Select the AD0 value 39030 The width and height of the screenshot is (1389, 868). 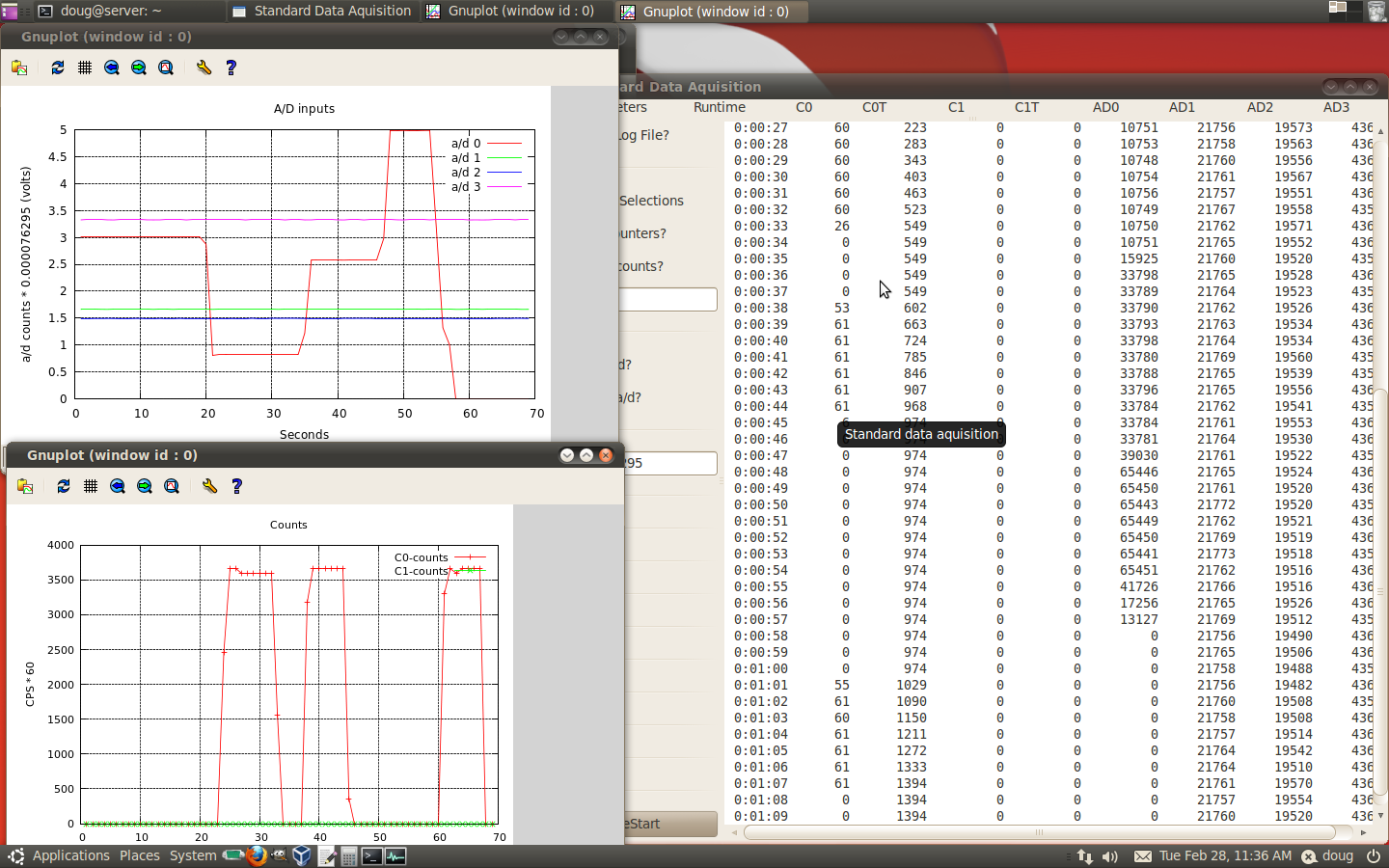(1139, 455)
